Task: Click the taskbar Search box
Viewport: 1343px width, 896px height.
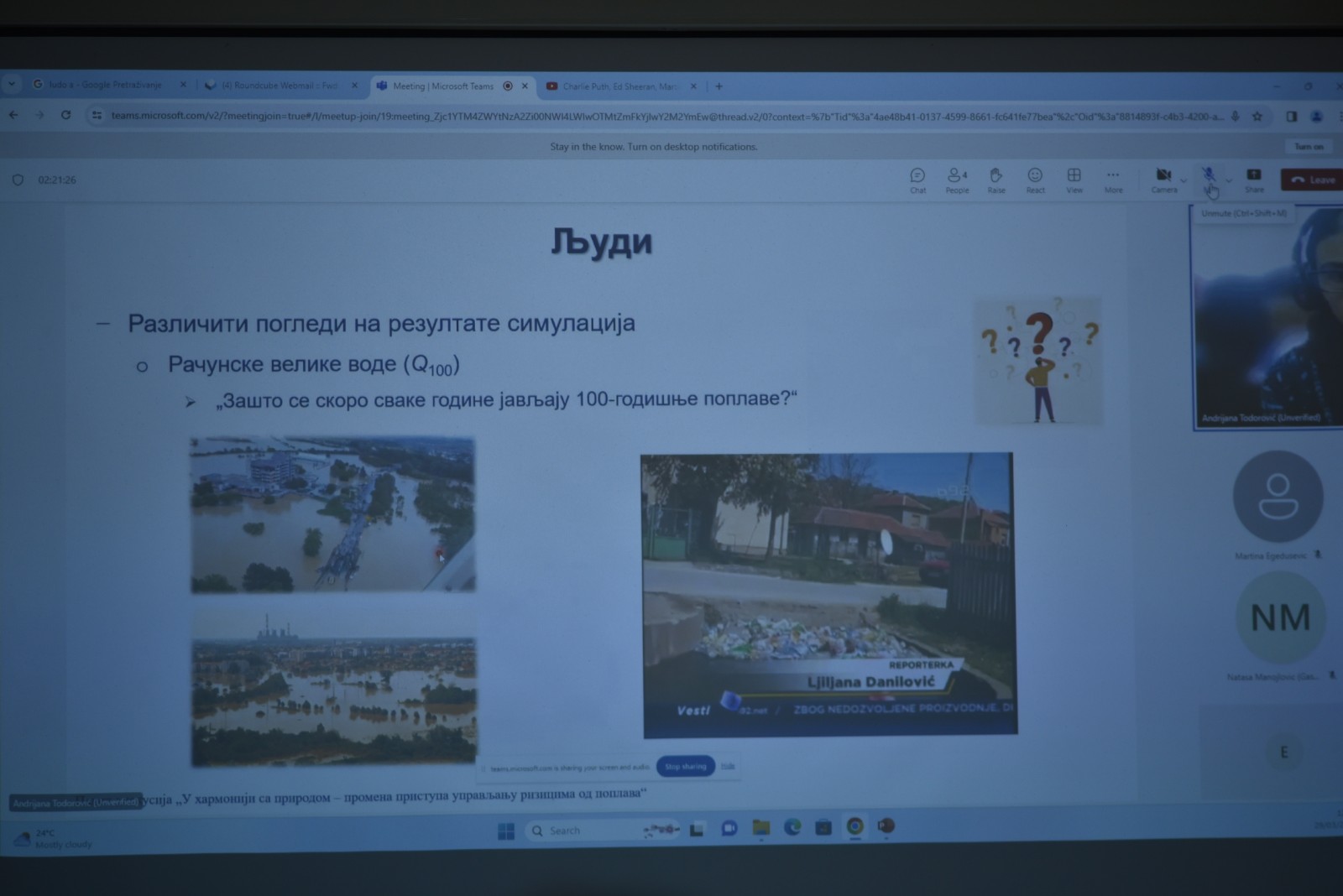Action: [x=603, y=830]
